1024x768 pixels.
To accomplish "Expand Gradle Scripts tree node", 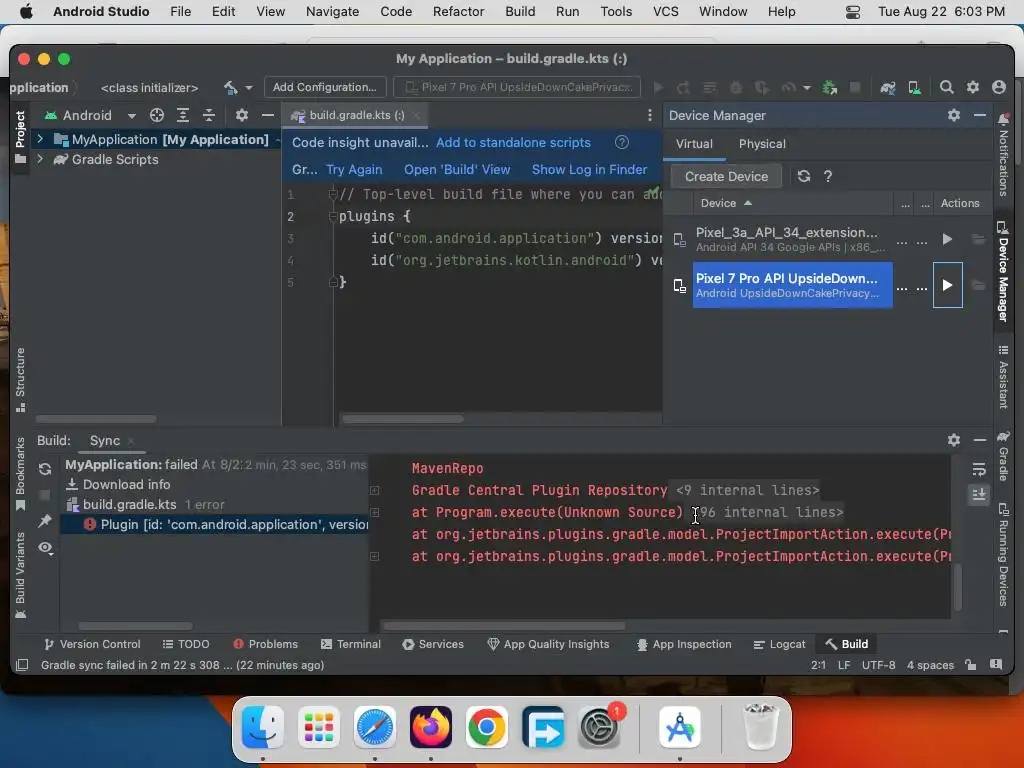I will (40, 159).
